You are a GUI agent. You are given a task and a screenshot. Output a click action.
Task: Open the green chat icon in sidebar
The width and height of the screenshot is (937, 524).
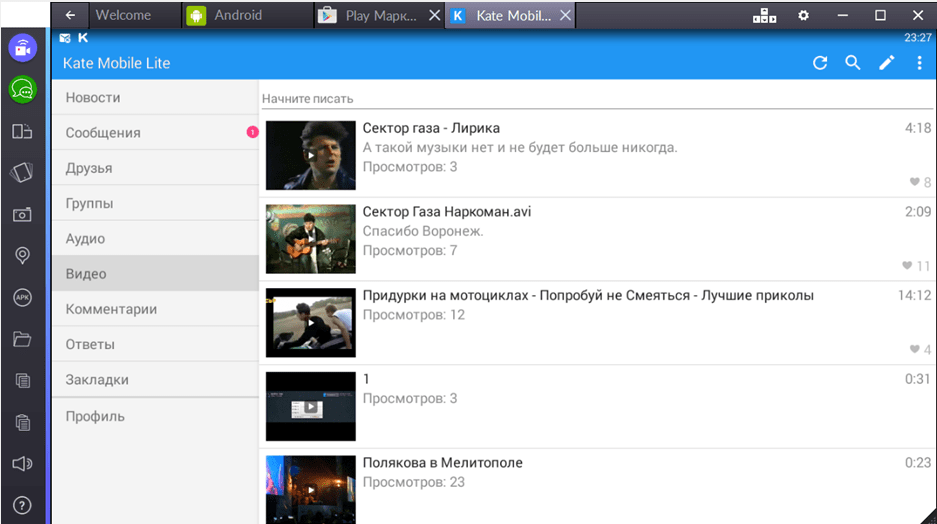pos(22,90)
